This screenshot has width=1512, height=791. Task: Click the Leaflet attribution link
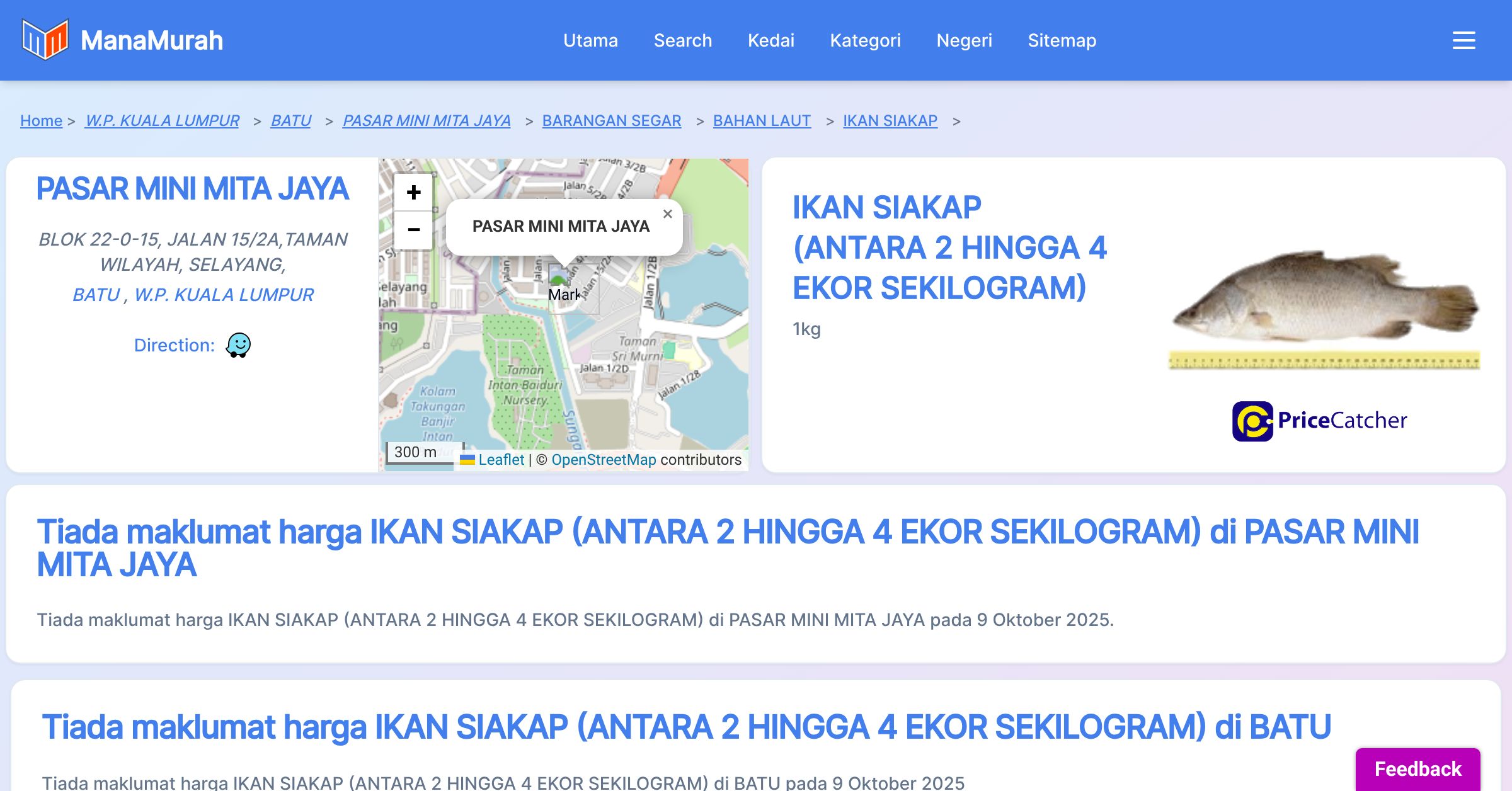501,460
